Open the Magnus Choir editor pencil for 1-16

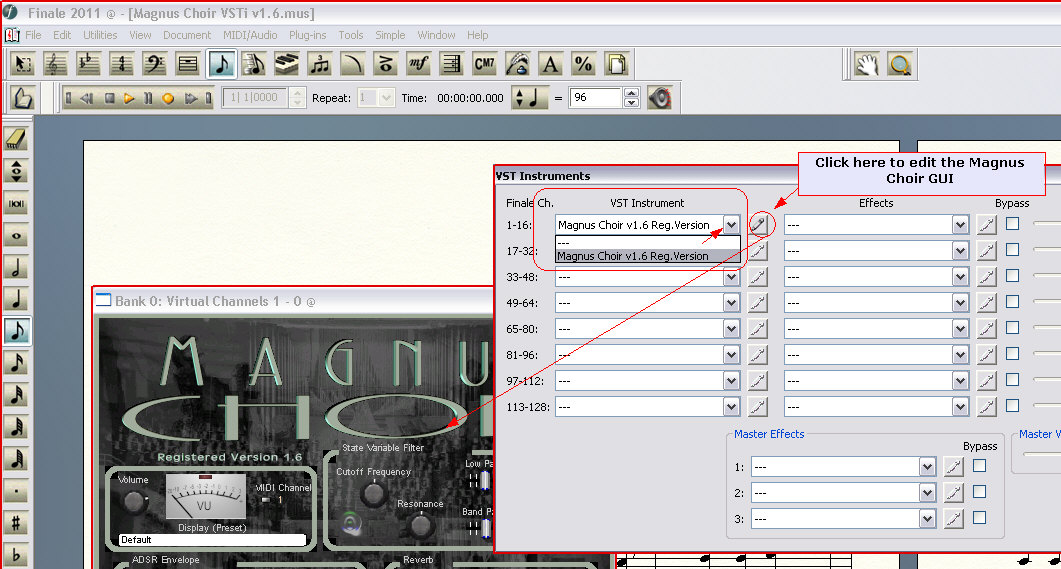tap(759, 225)
